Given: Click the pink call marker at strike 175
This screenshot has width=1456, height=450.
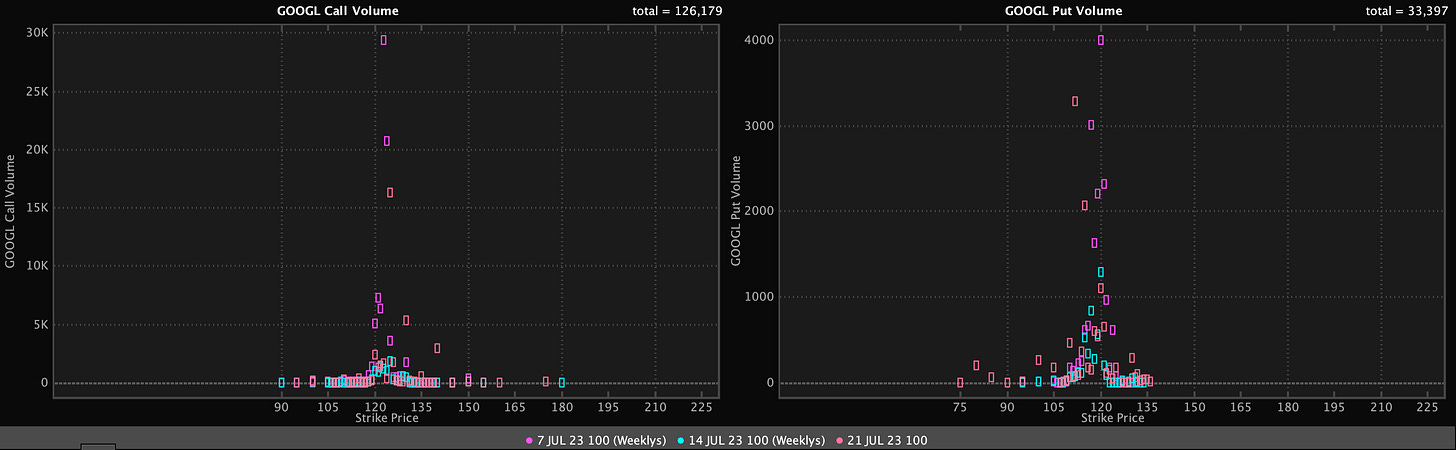Looking at the screenshot, I should [546, 381].
